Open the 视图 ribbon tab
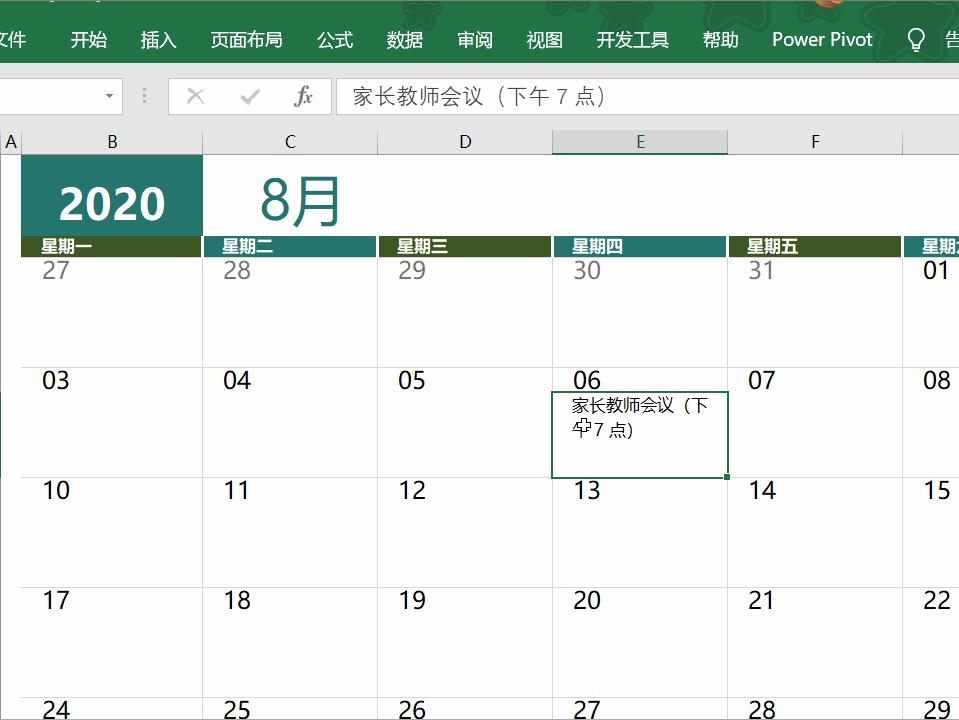This screenshot has height=720, width=959. 543,39
